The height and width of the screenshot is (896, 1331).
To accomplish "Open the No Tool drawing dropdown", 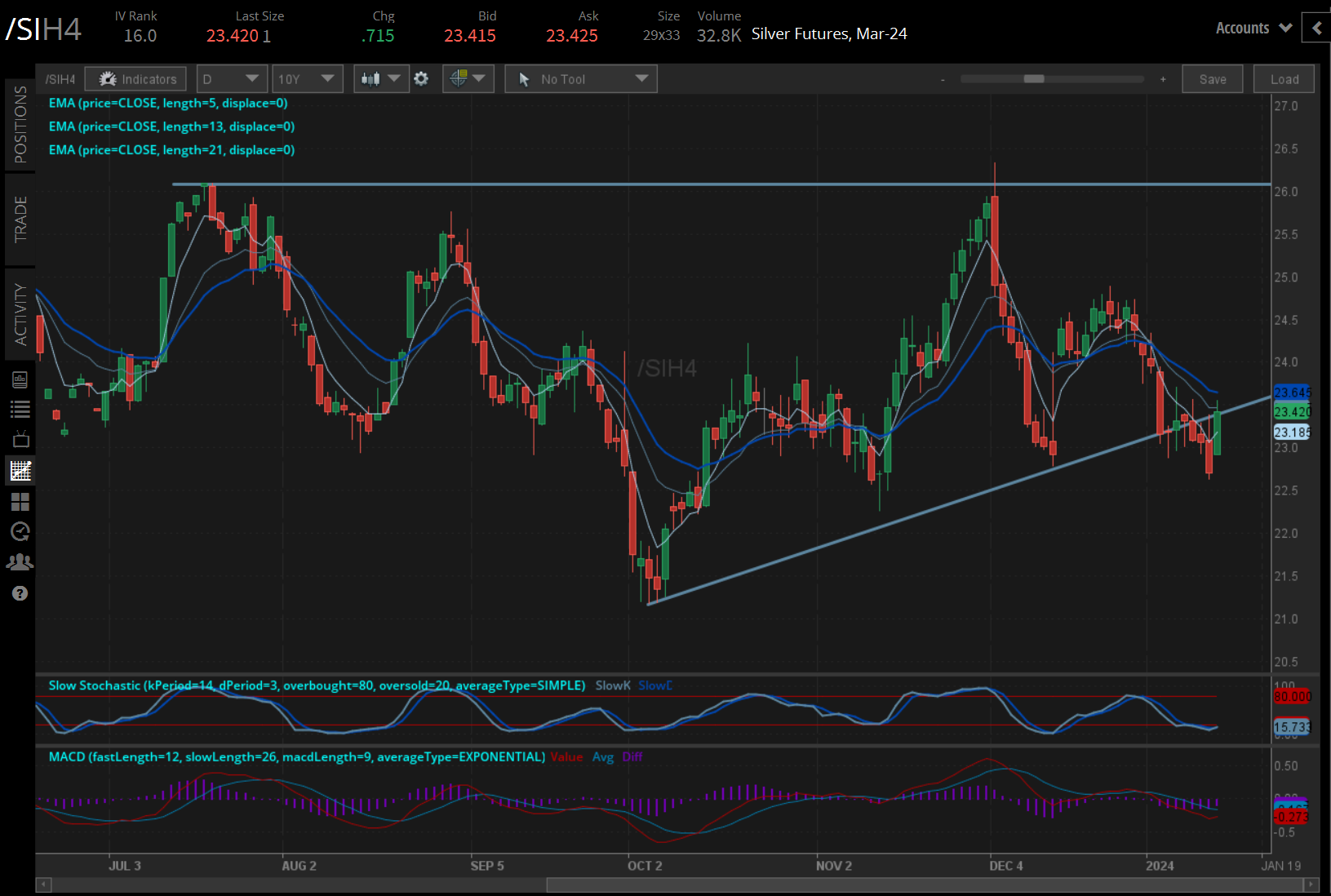I will point(580,79).
